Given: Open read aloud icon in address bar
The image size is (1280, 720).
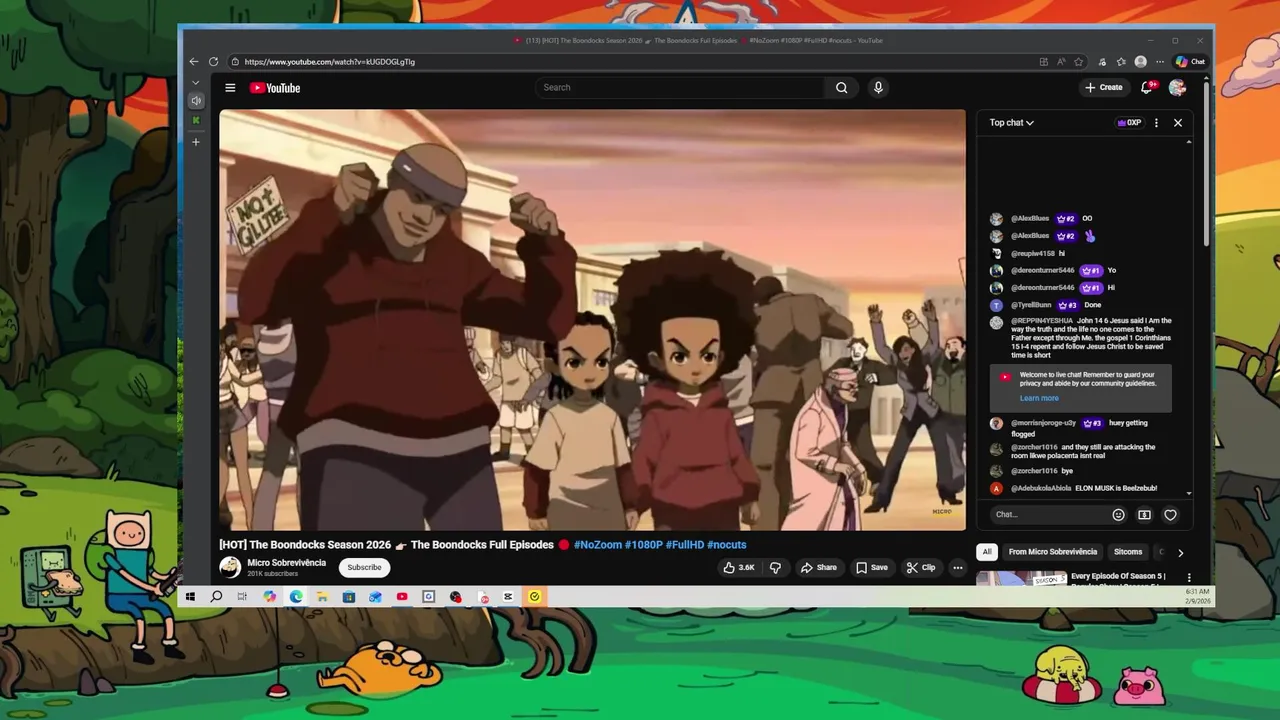Looking at the screenshot, I should (1061, 62).
